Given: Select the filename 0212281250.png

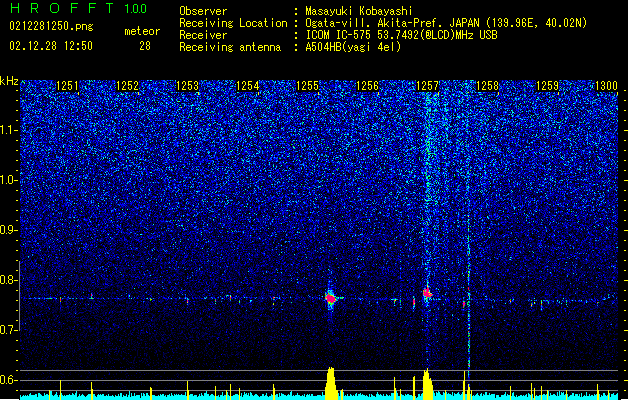Looking at the screenshot, I should (x=51, y=26).
